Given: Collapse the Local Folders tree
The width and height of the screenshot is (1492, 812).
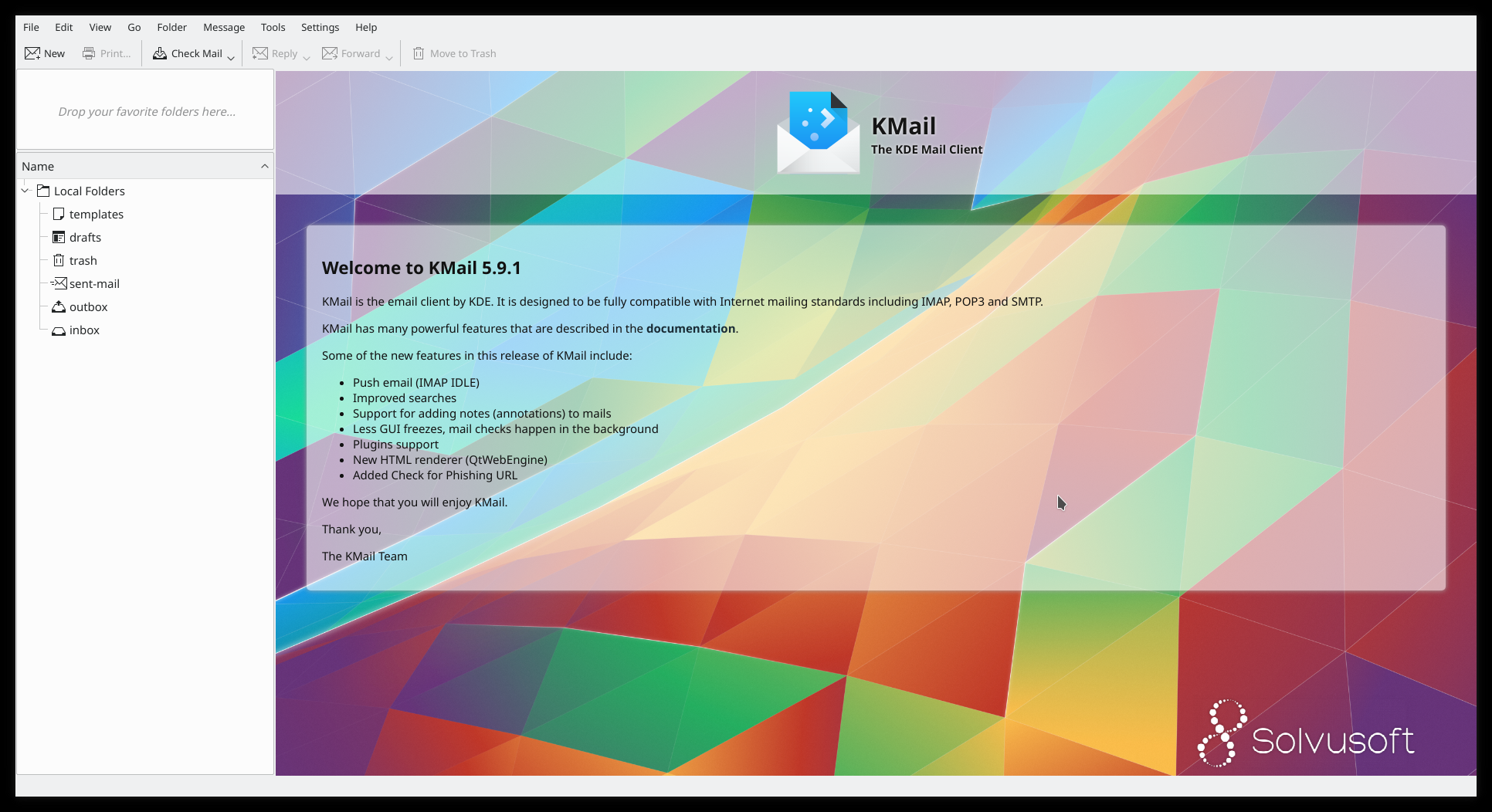Looking at the screenshot, I should coord(25,191).
